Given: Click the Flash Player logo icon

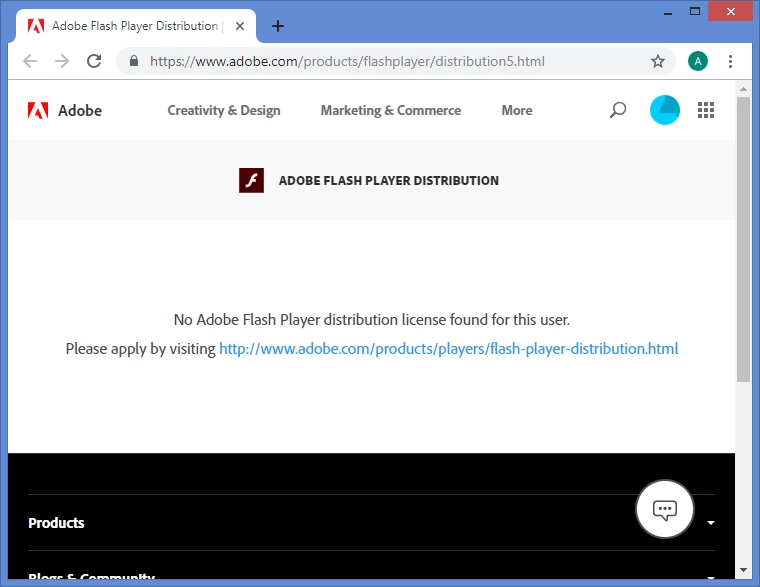Looking at the screenshot, I should (251, 180).
